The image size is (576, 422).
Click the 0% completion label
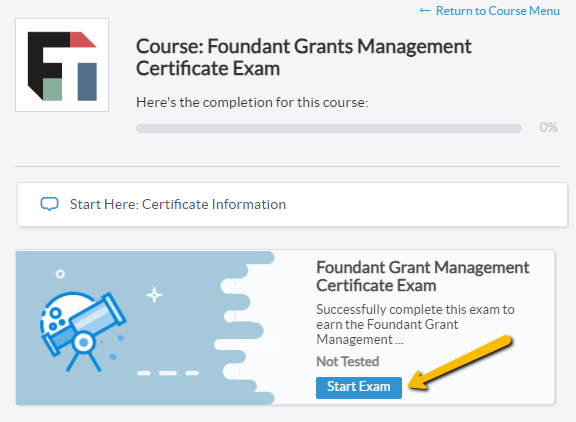[x=548, y=127]
